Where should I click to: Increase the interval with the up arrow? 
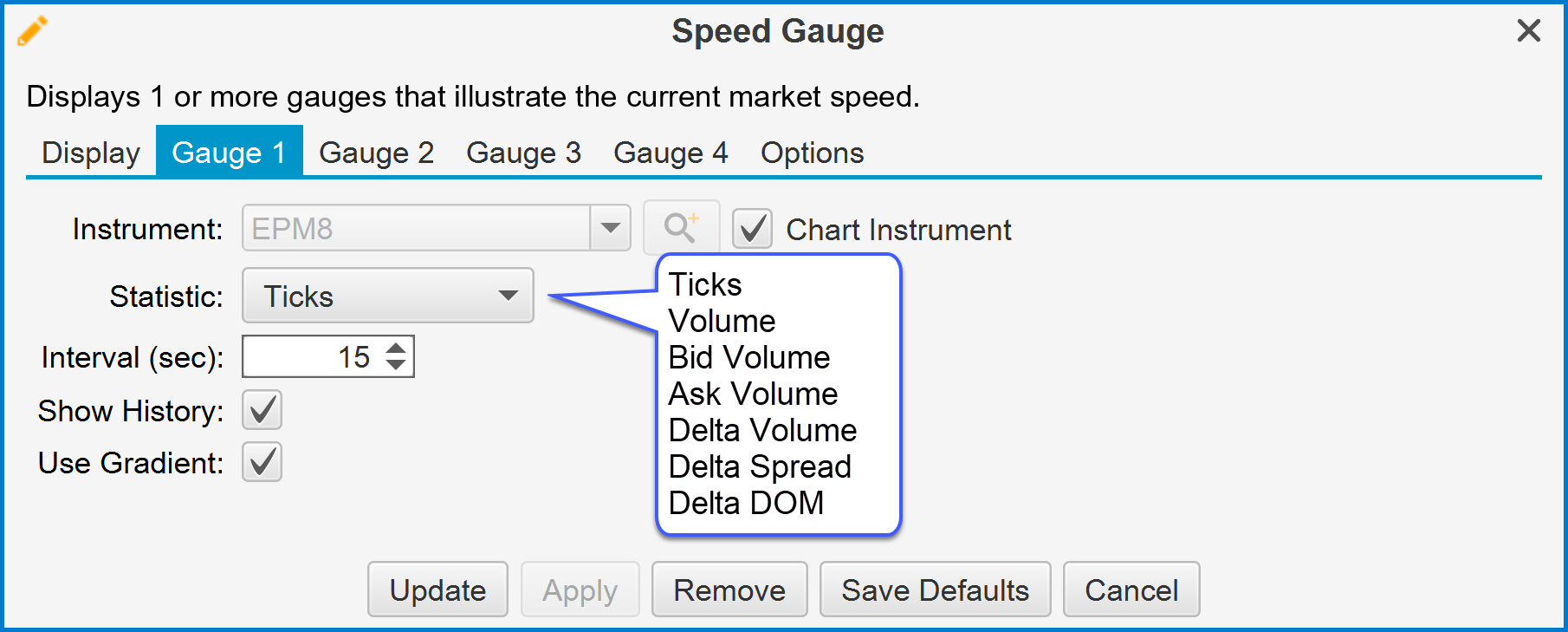[x=396, y=349]
